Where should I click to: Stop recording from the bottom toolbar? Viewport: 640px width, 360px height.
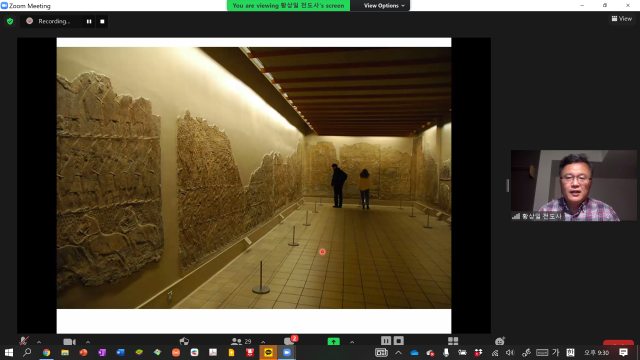click(x=399, y=340)
